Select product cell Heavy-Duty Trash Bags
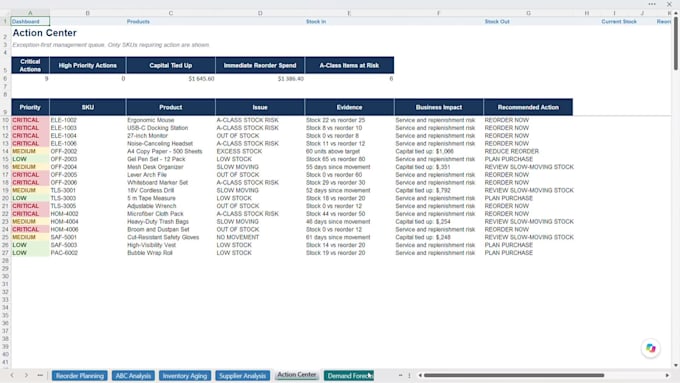680x383 pixels. click(x=158, y=222)
